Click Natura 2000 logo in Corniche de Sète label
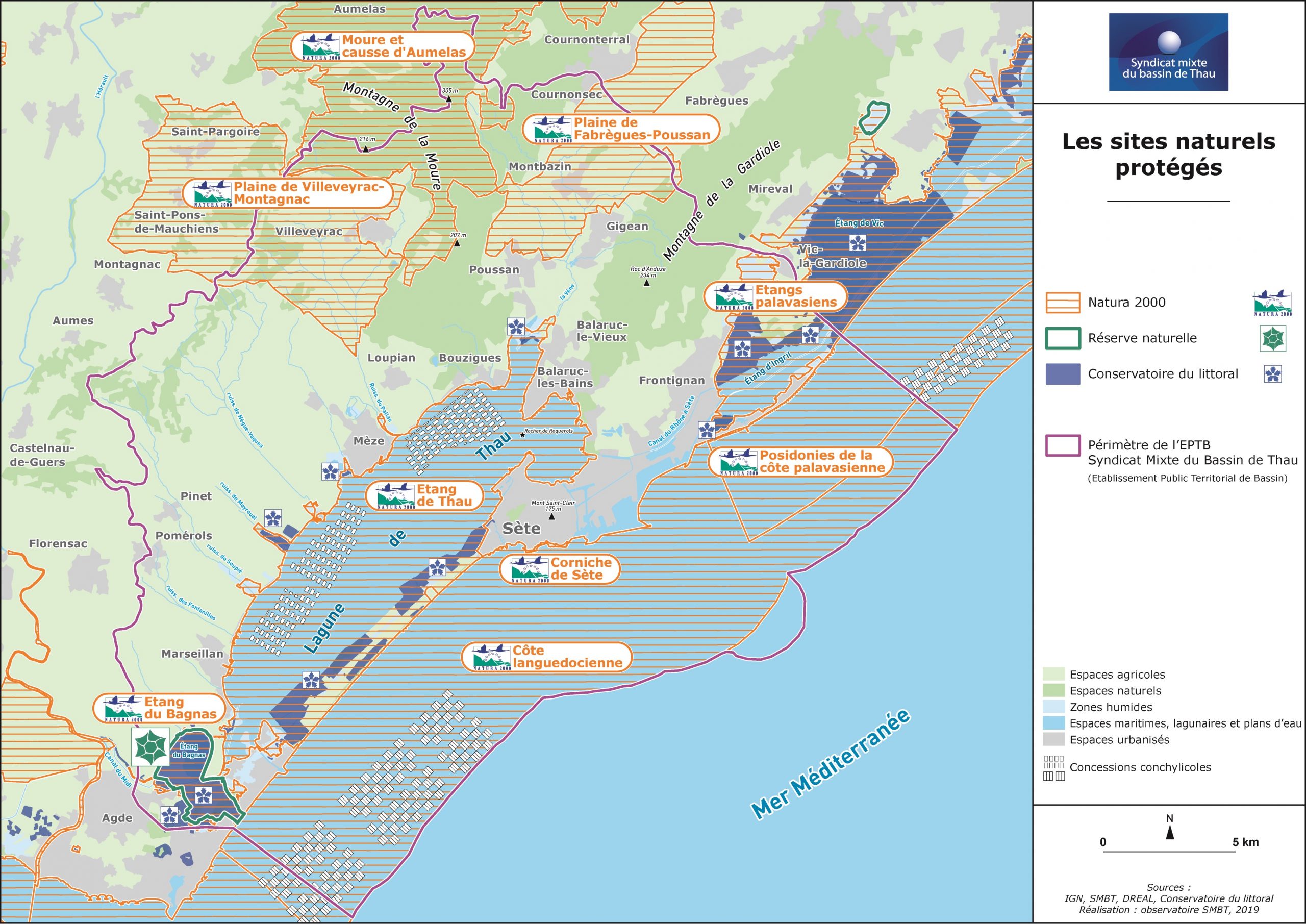 (x=530, y=569)
